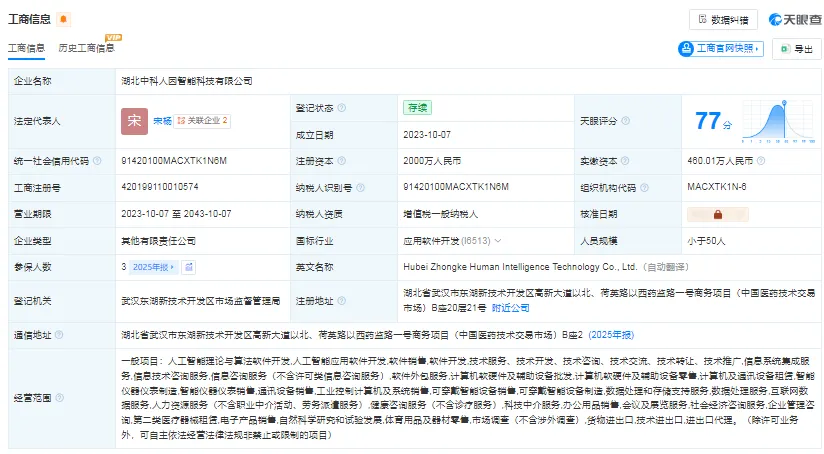The image size is (824, 454).
Task: Click the 小于50人 value
Action: pyautogui.click(x=706, y=241)
